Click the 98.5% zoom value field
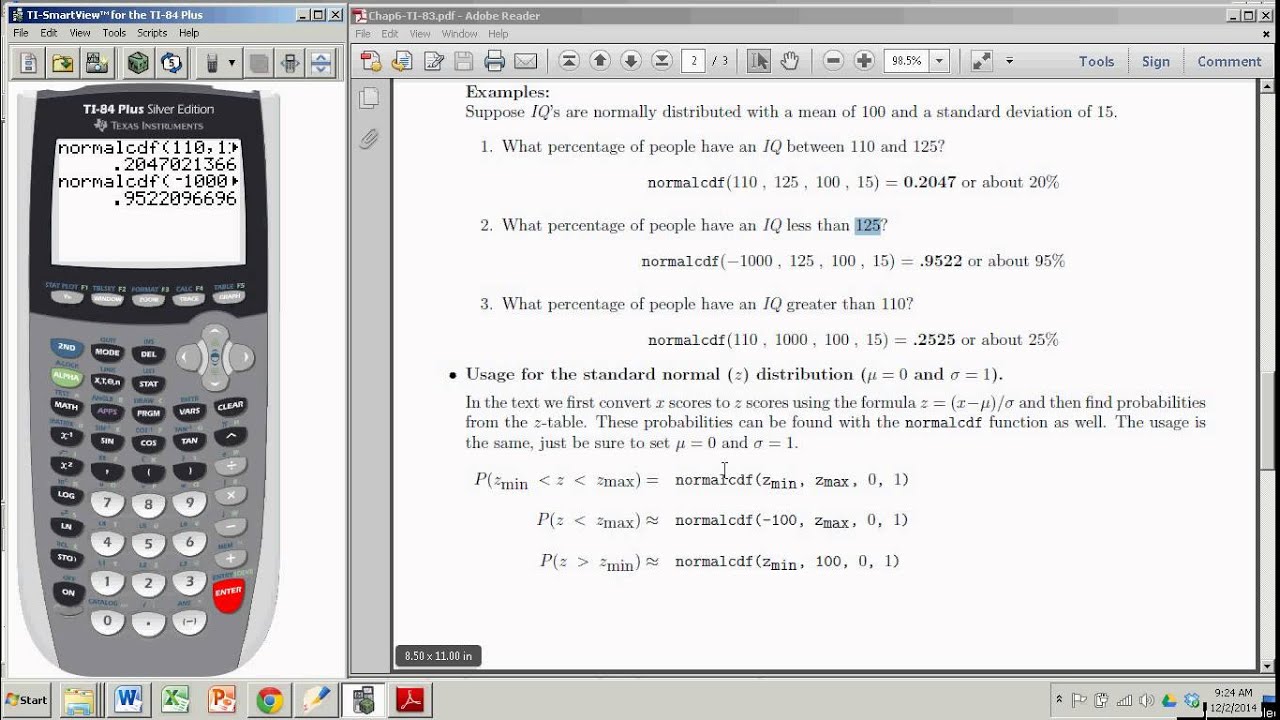The image size is (1280, 720). pos(906,61)
